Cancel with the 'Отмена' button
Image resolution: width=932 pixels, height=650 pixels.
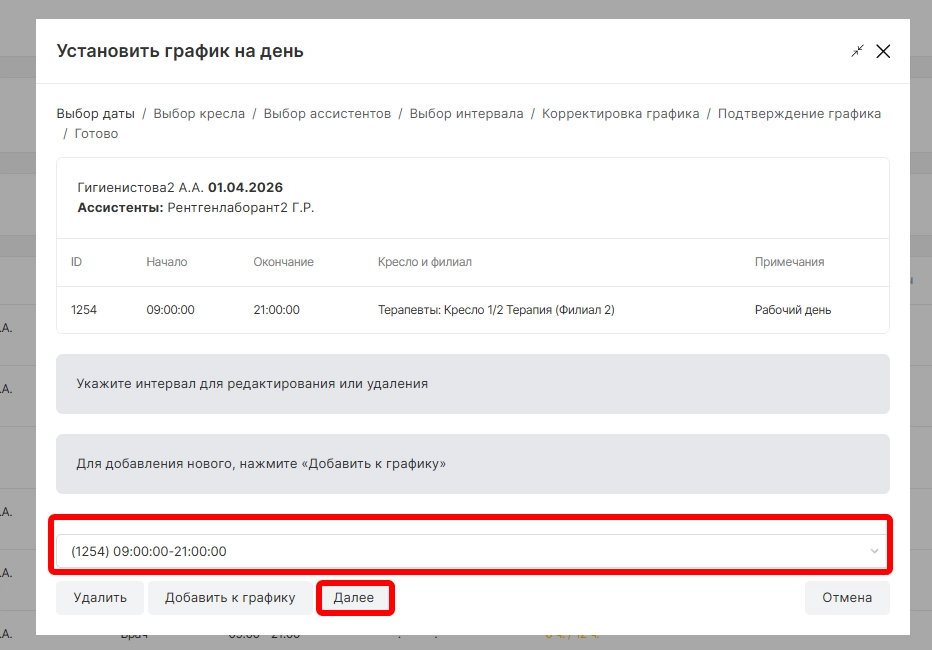click(847, 598)
